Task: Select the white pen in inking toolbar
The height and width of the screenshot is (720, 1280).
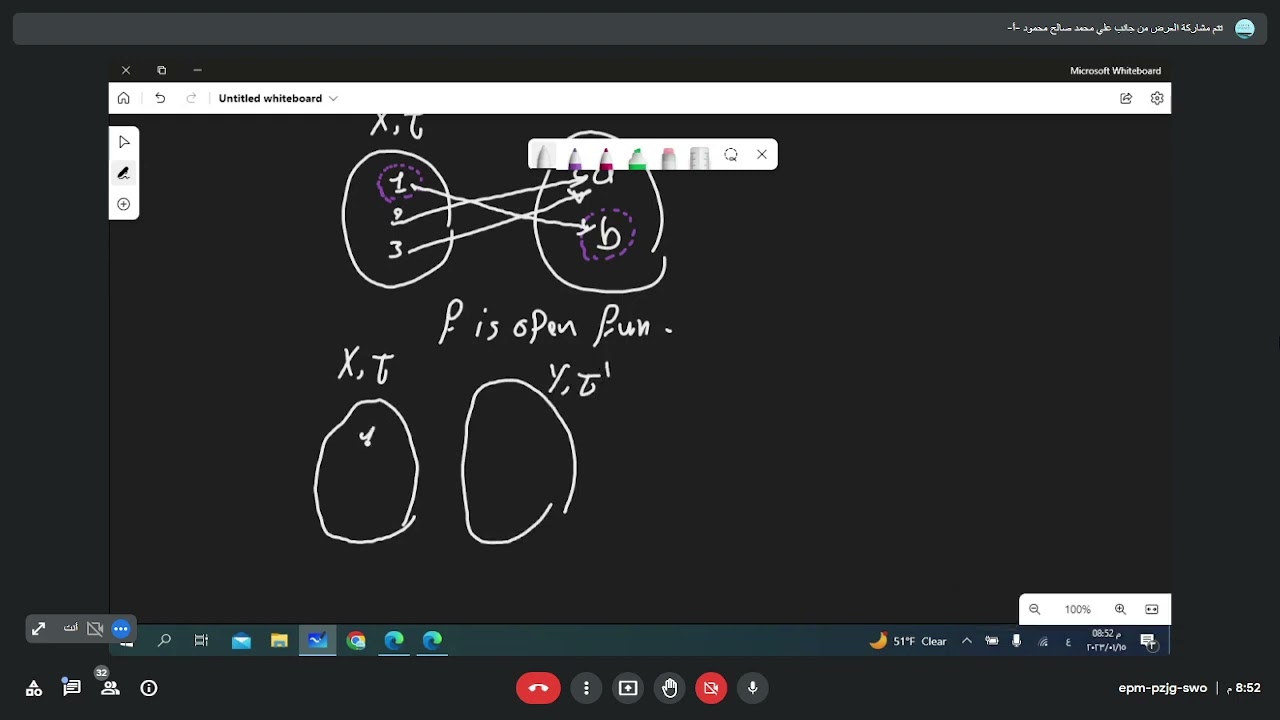Action: (x=543, y=156)
